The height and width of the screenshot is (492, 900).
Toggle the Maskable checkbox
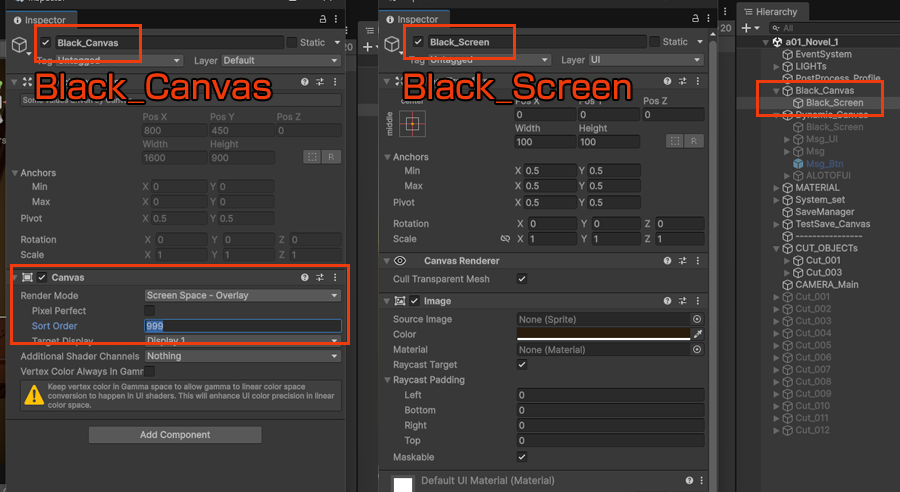tap(521, 457)
